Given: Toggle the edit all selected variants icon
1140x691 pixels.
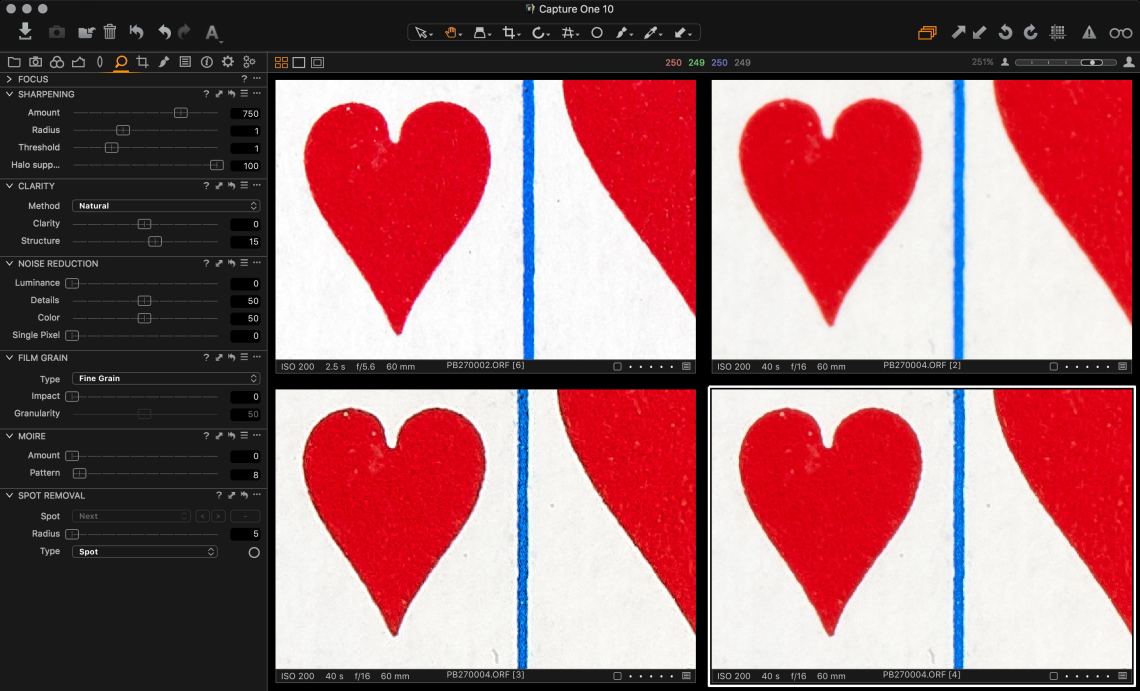Looking at the screenshot, I should (927, 33).
